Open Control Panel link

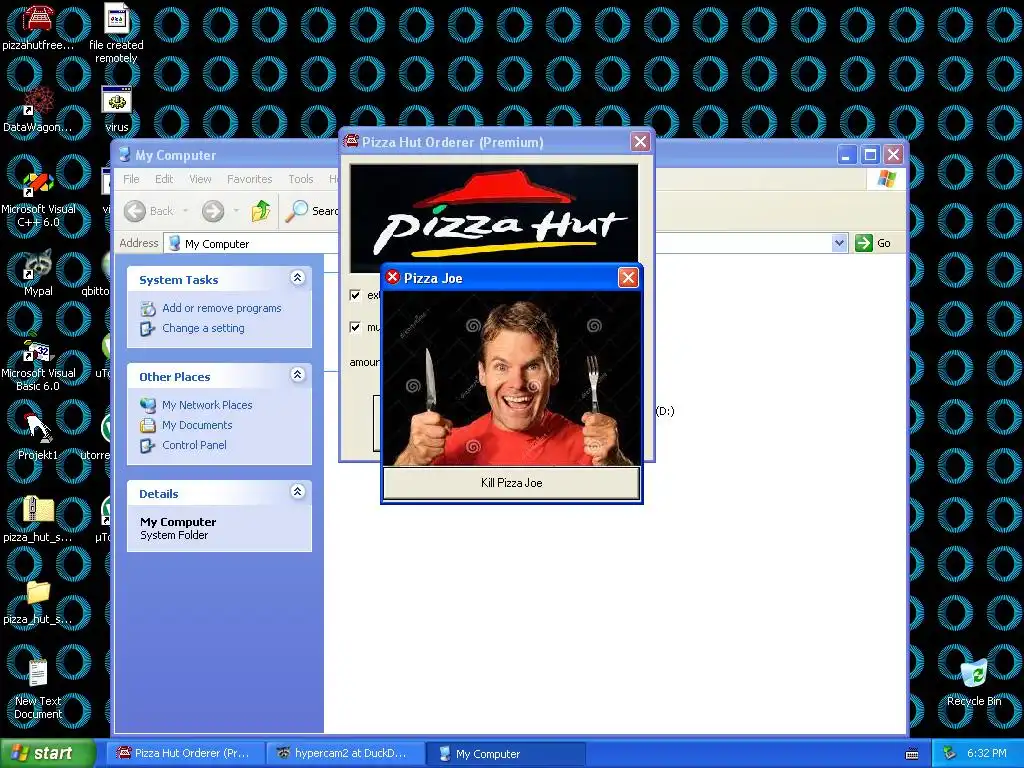(x=194, y=445)
